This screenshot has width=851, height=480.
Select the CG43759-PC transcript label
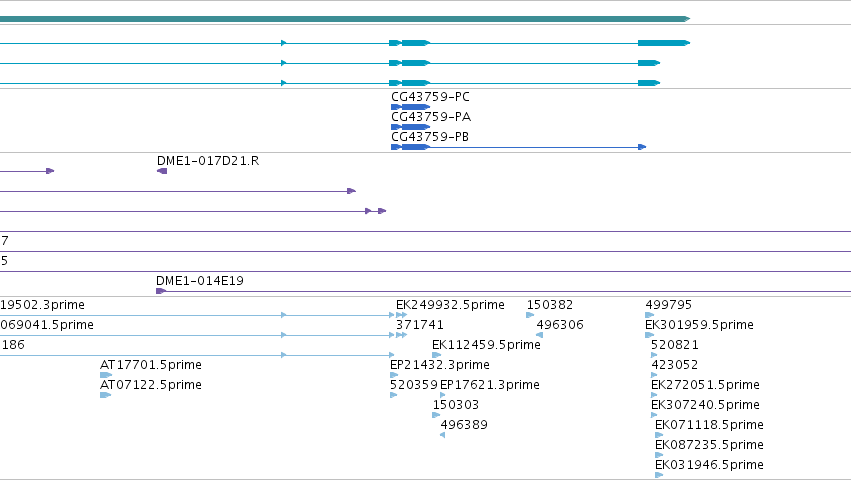coord(430,97)
